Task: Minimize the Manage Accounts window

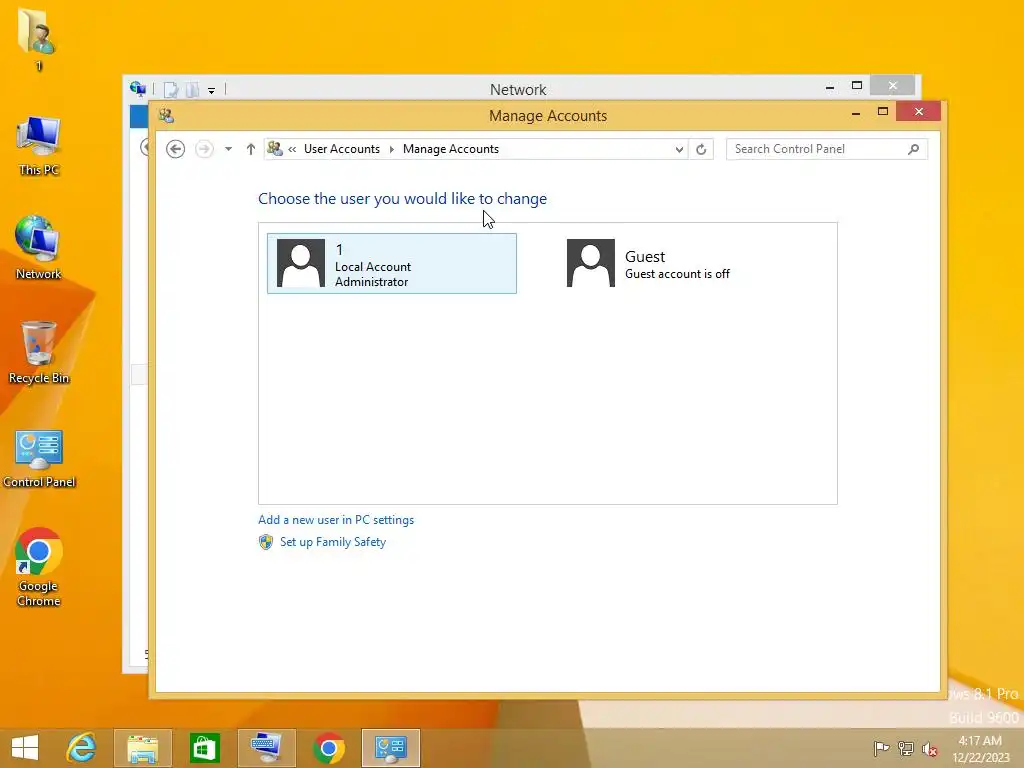Action: tap(856, 112)
